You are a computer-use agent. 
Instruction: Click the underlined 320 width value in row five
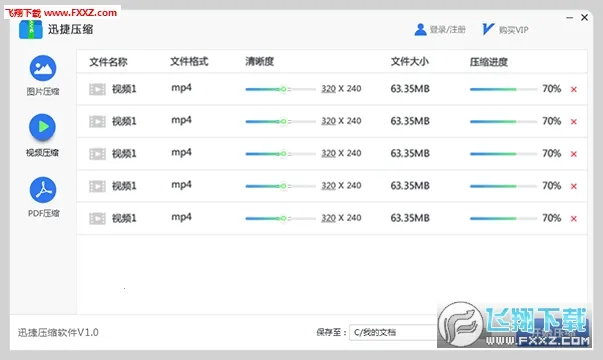click(328, 218)
